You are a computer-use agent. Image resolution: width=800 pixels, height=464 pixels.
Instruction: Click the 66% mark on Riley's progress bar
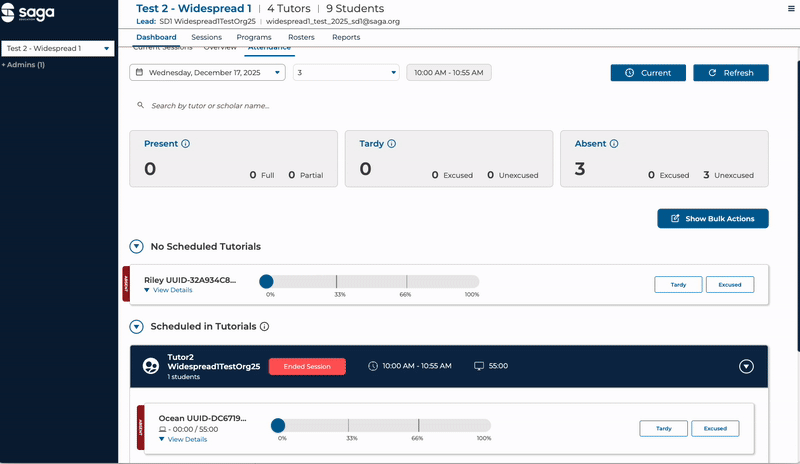(406, 282)
